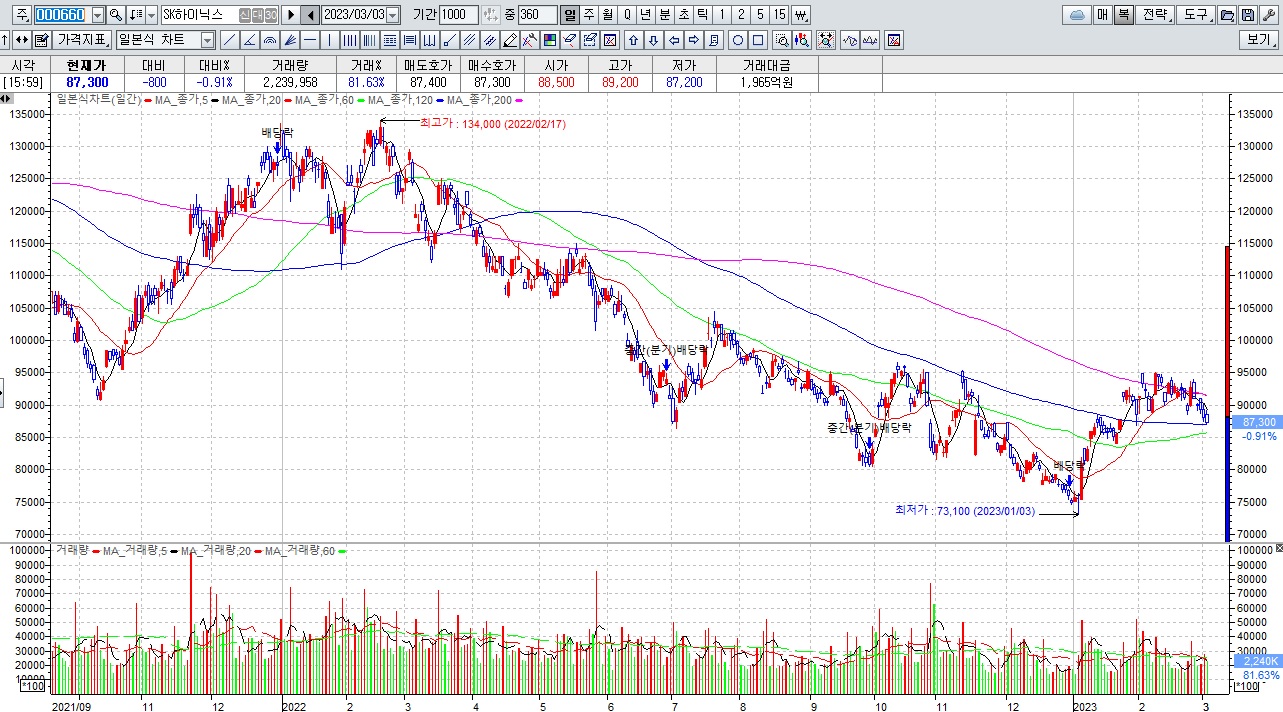Select the trend line drawing tool

[230, 40]
